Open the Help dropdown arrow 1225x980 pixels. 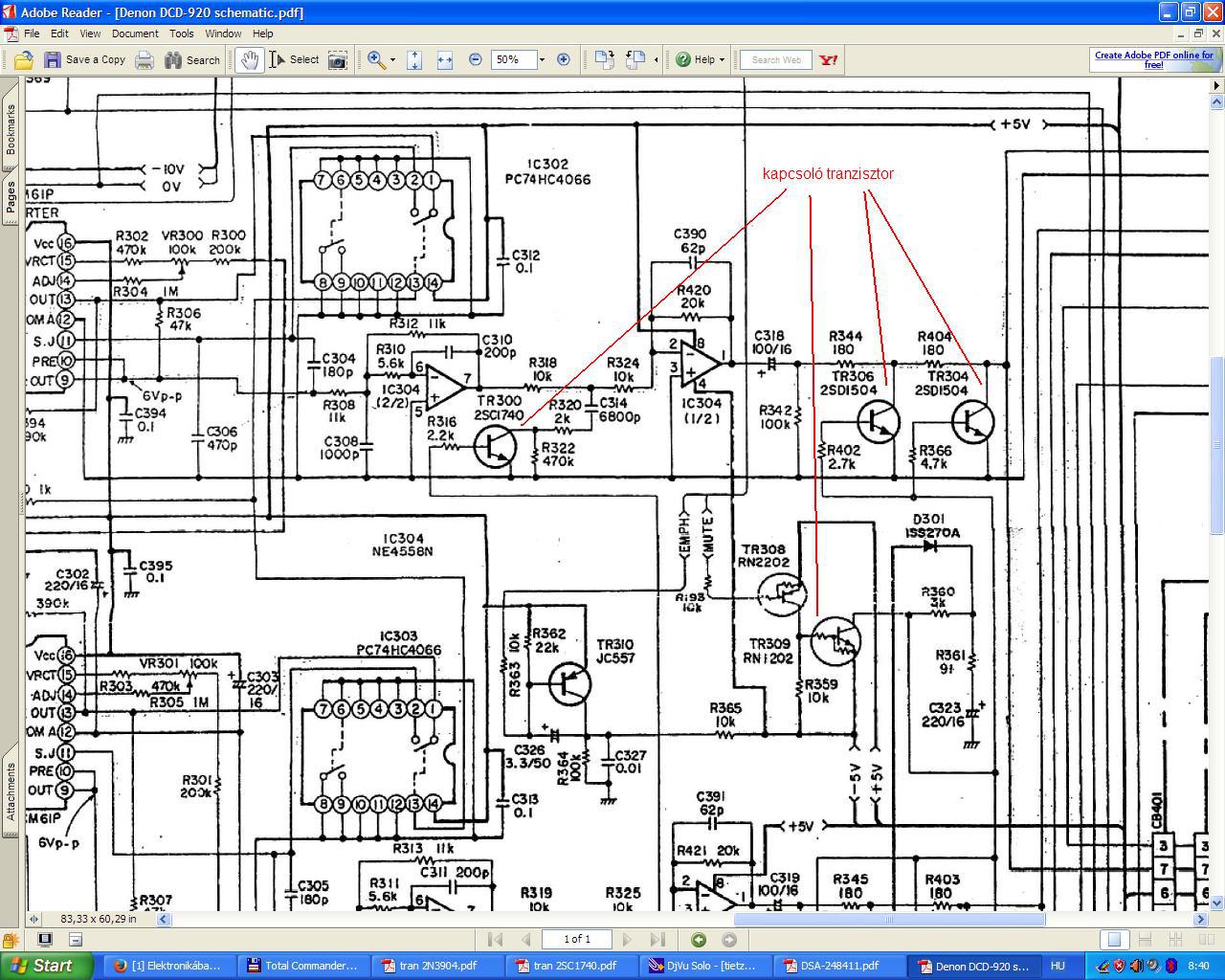(x=722, y=60)
